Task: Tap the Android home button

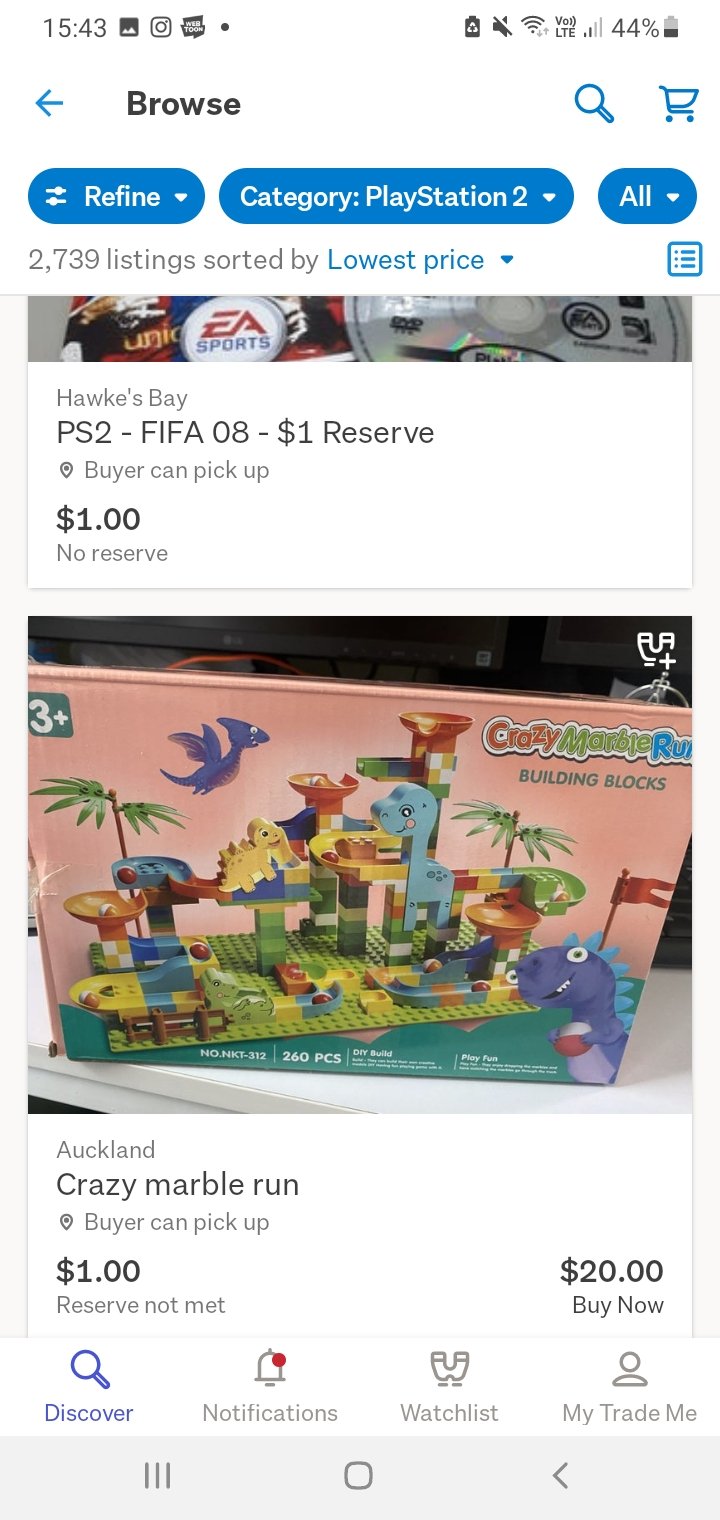Action: pyautogui.click(x=358, y=1475)
